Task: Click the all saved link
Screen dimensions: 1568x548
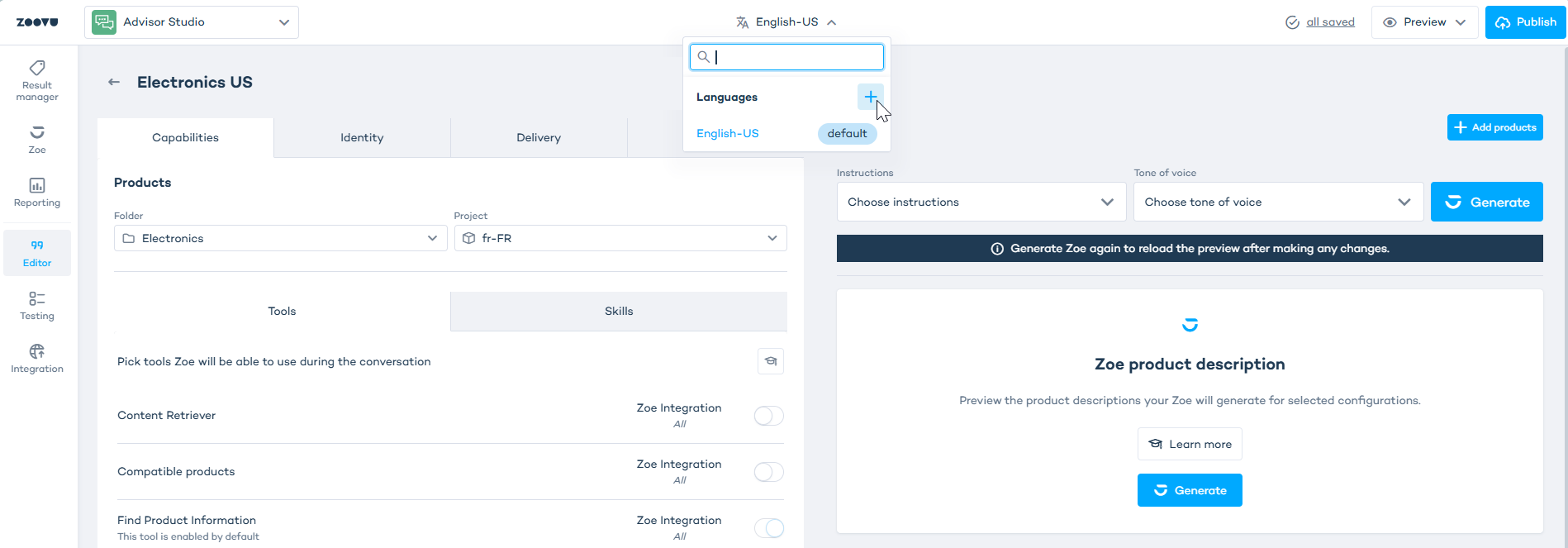Action: (1330, 22)
